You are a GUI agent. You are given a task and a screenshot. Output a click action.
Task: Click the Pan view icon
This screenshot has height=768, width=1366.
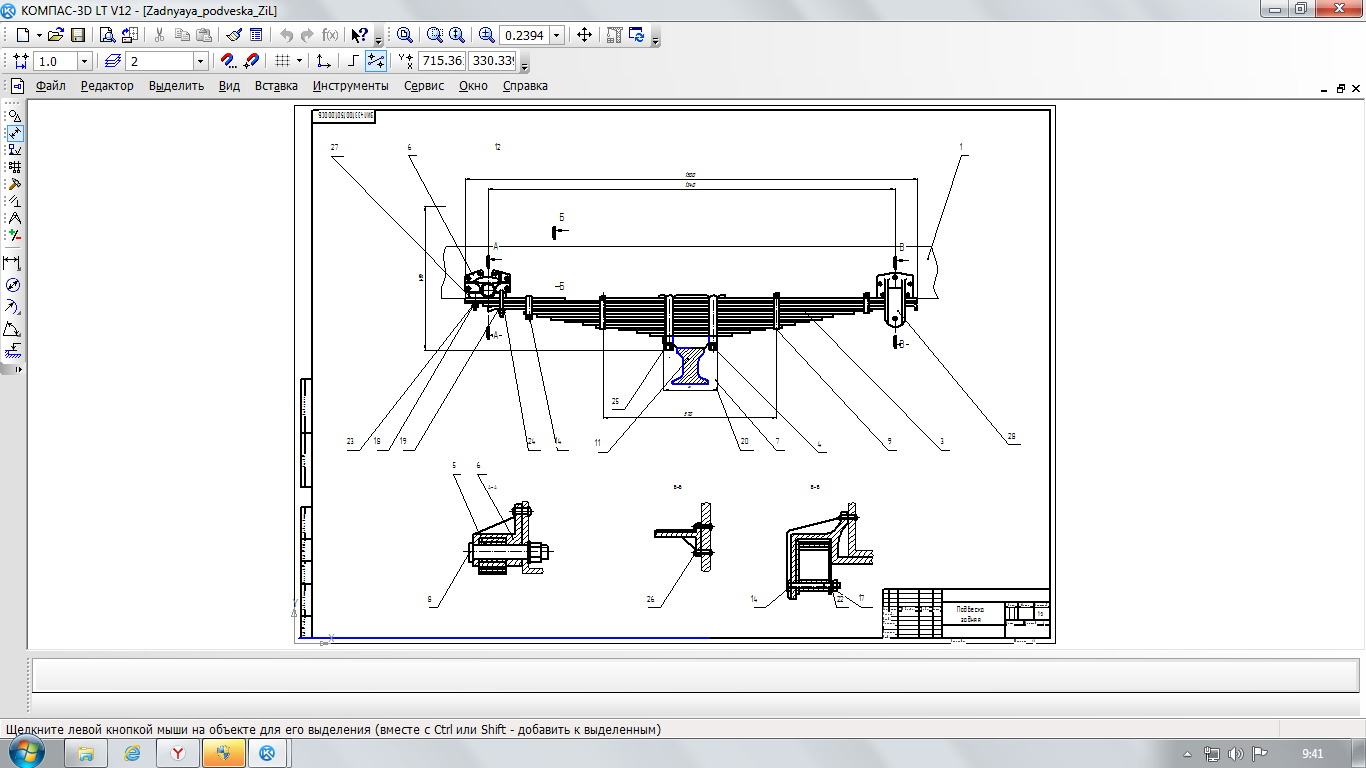click(585, 35)
